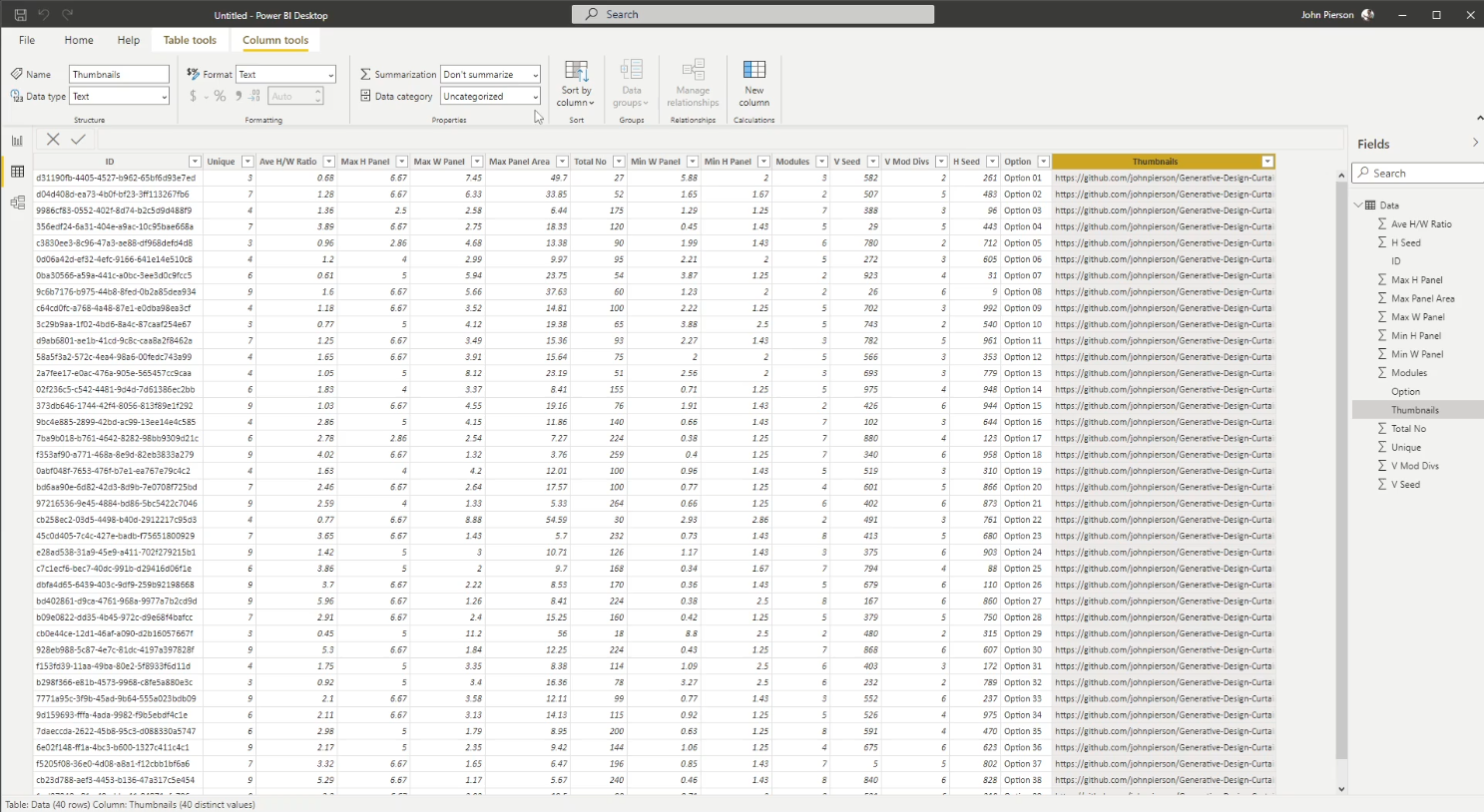The height and width of the screenshot is (812, 1484).
Task: Collapse the Fields pane with chevron
Action: pyautogui.click(x=1474, y=144)
